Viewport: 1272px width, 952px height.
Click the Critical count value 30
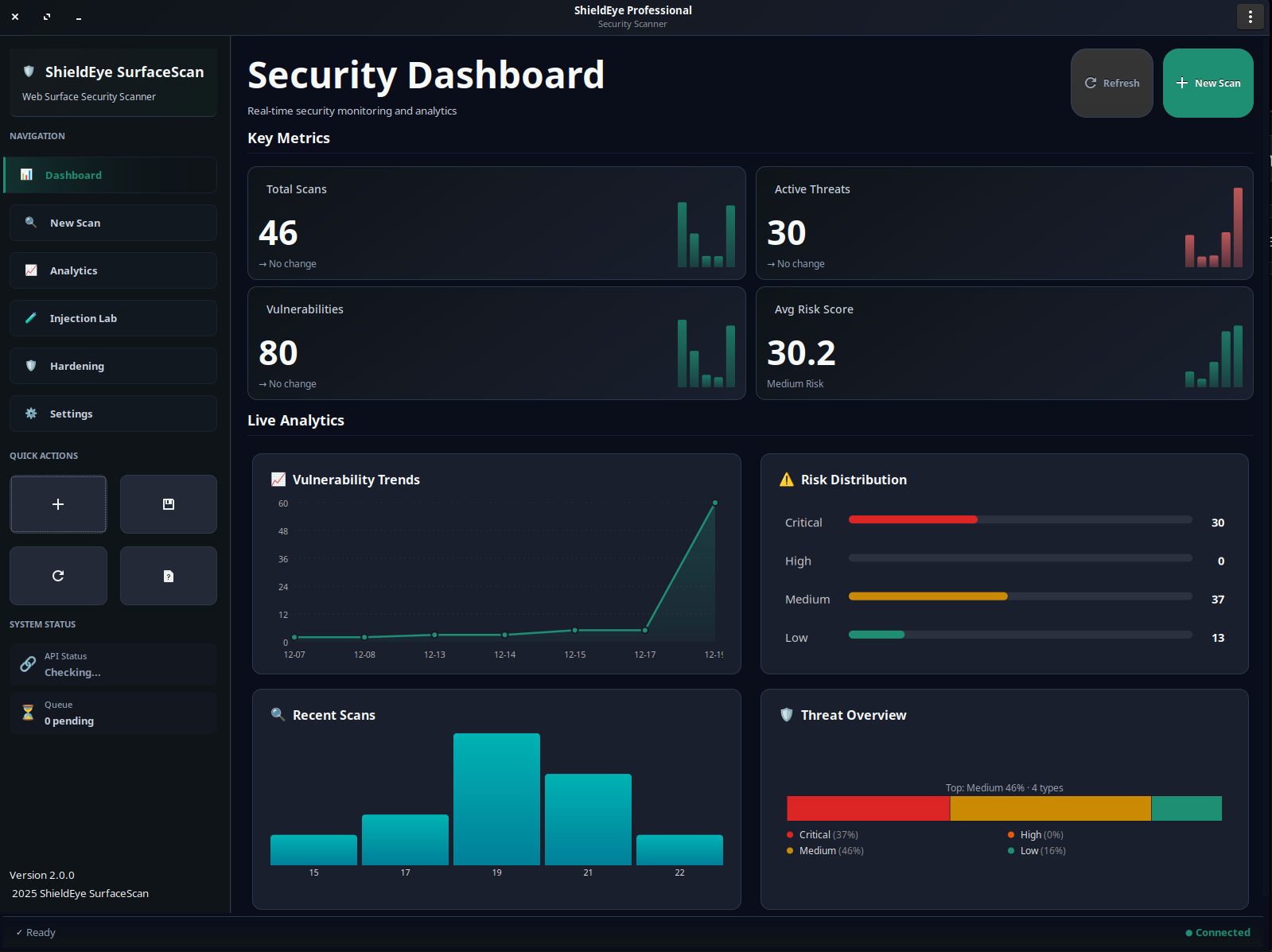click(1218, 523)
